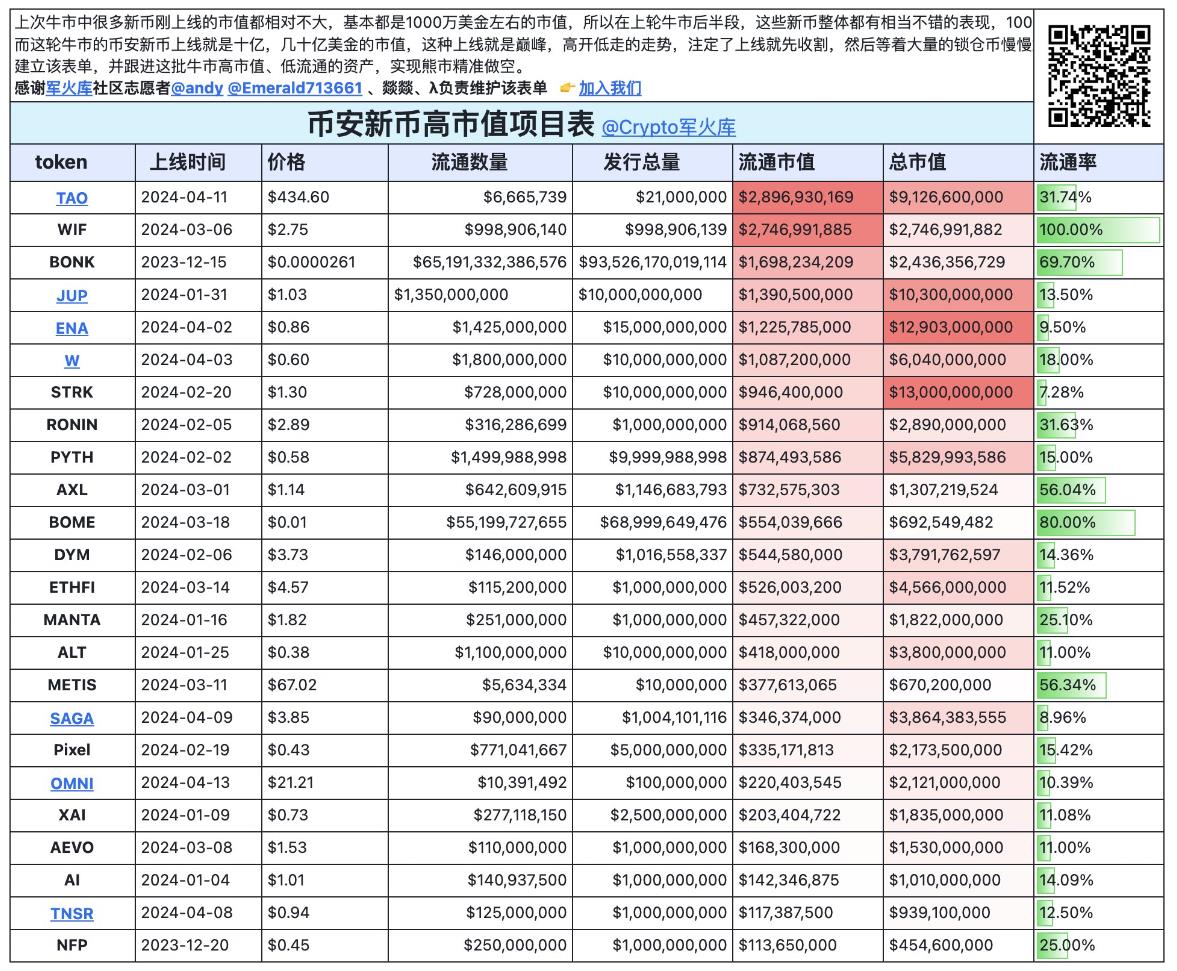Select the STRK token cell
The height and width of the screenshot is (971, 1177).
point(72,392)
